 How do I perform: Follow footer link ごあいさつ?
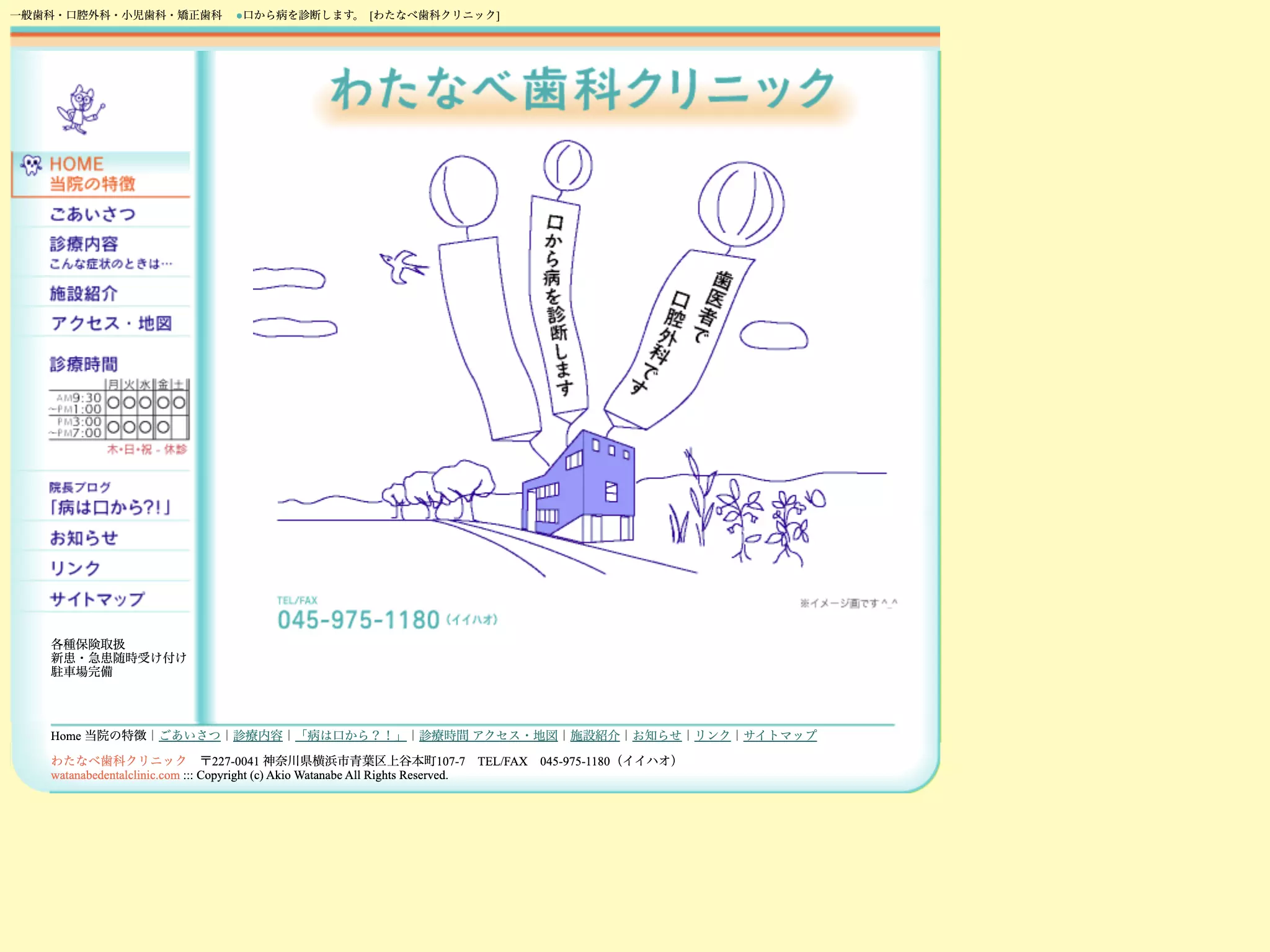tap(190, 736)
